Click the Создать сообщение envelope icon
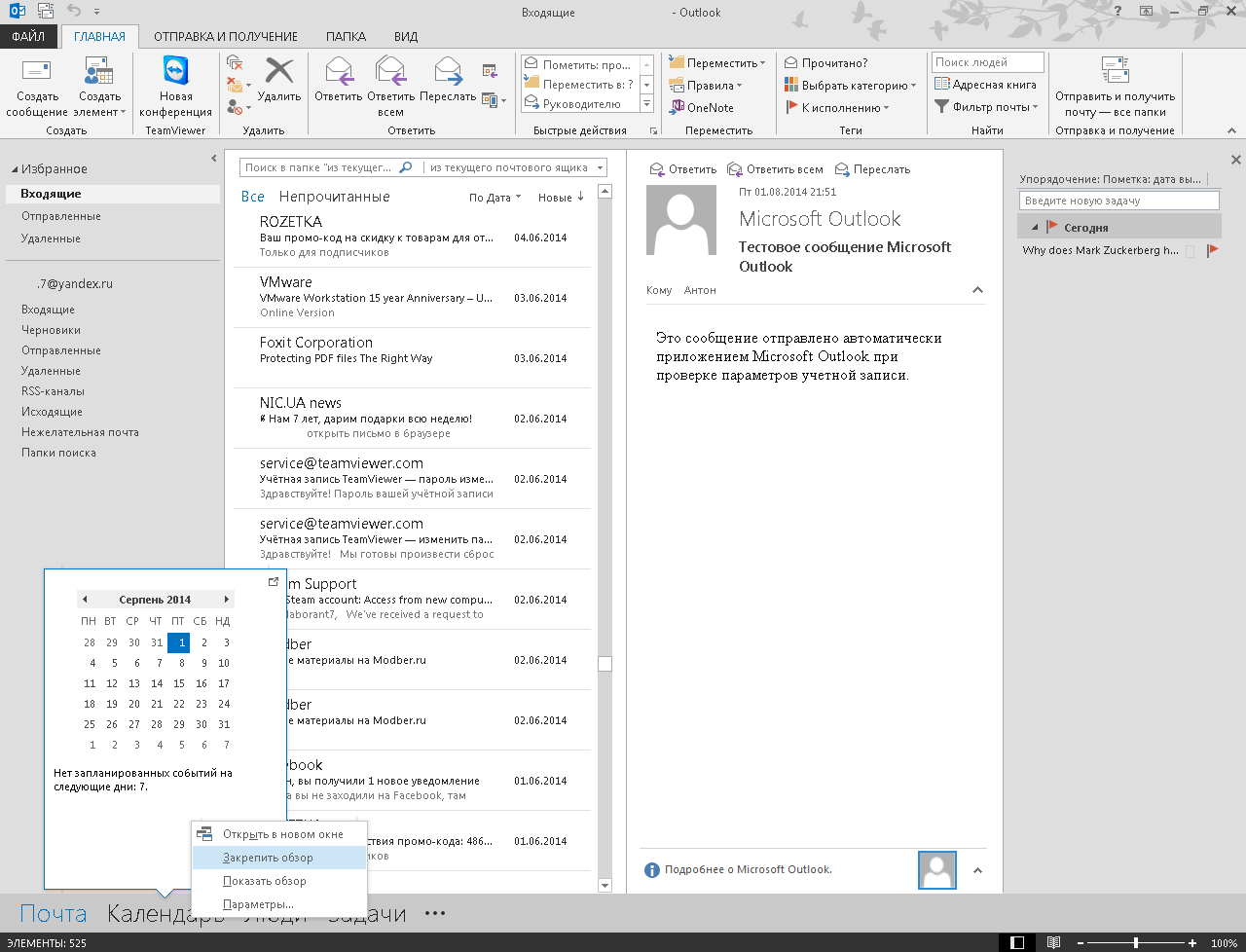Image resolution: width=1246 pixels, height=952 pixels. (37, 72)
